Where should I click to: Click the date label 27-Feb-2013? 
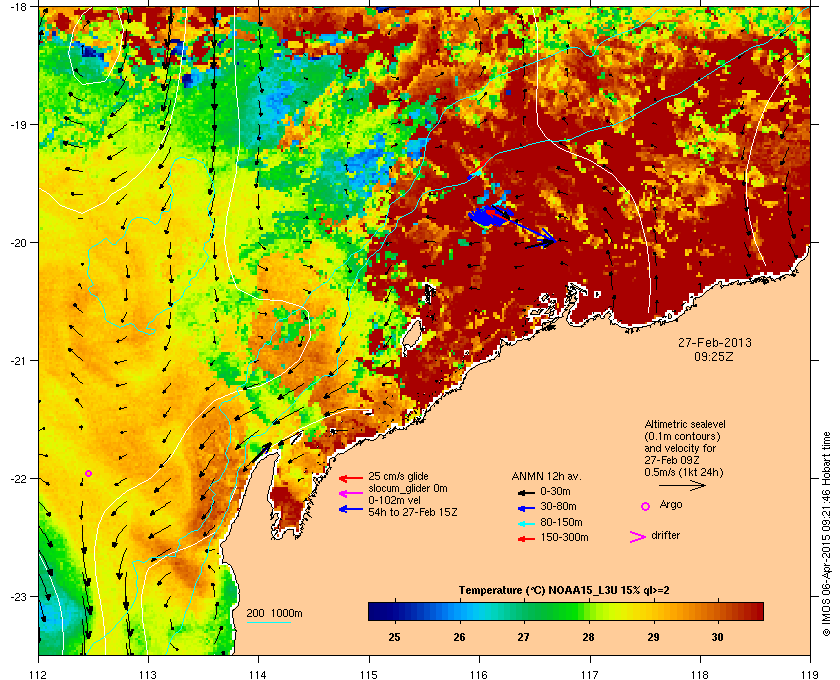[715, 342]
